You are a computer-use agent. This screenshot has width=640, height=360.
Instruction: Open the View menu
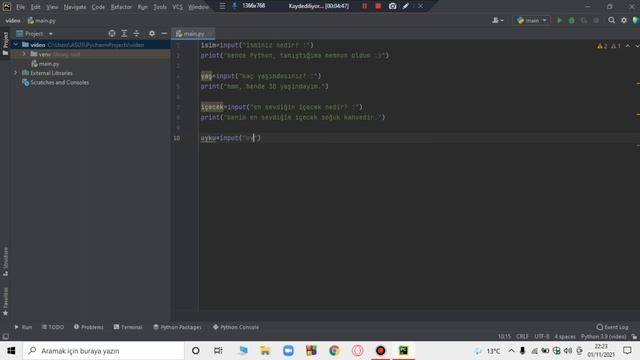click(x=52, y=7)
